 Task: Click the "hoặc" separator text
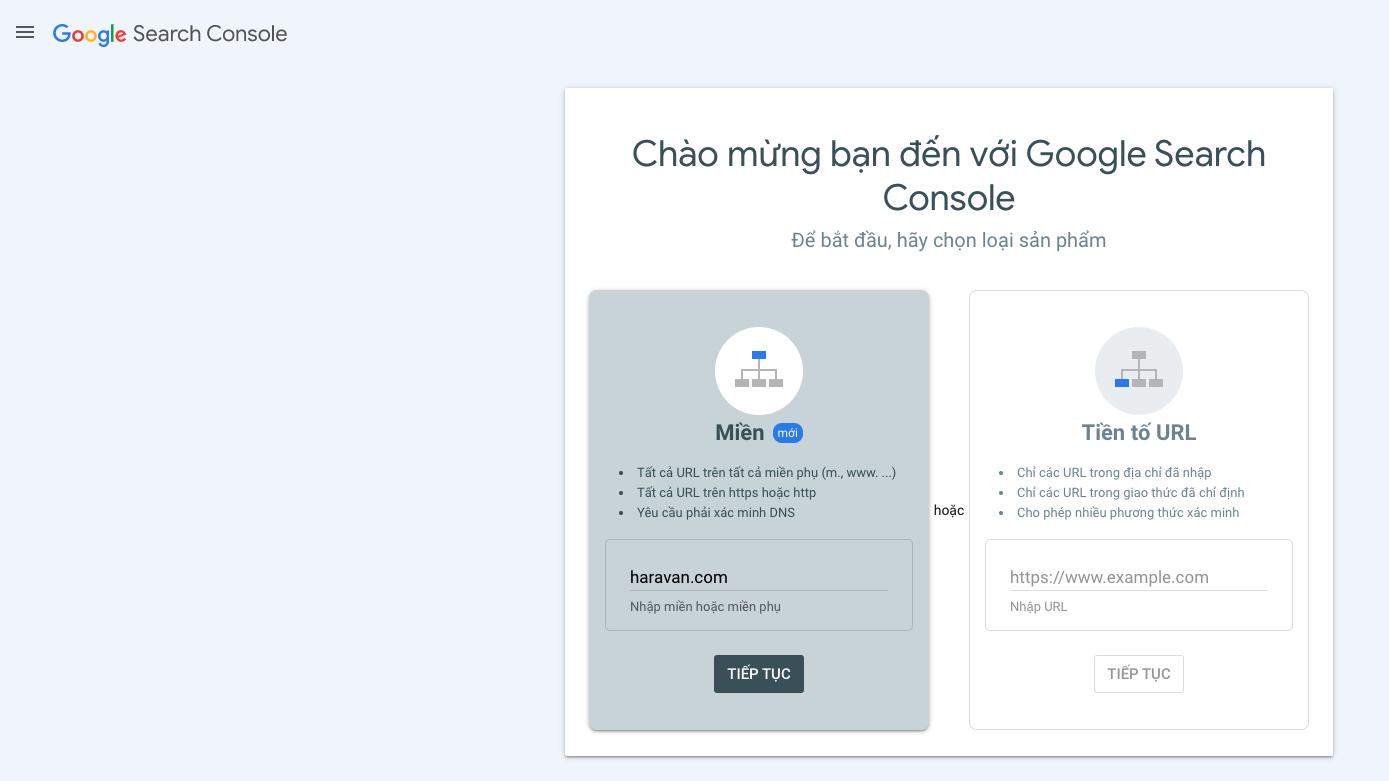tap(949, 510)
